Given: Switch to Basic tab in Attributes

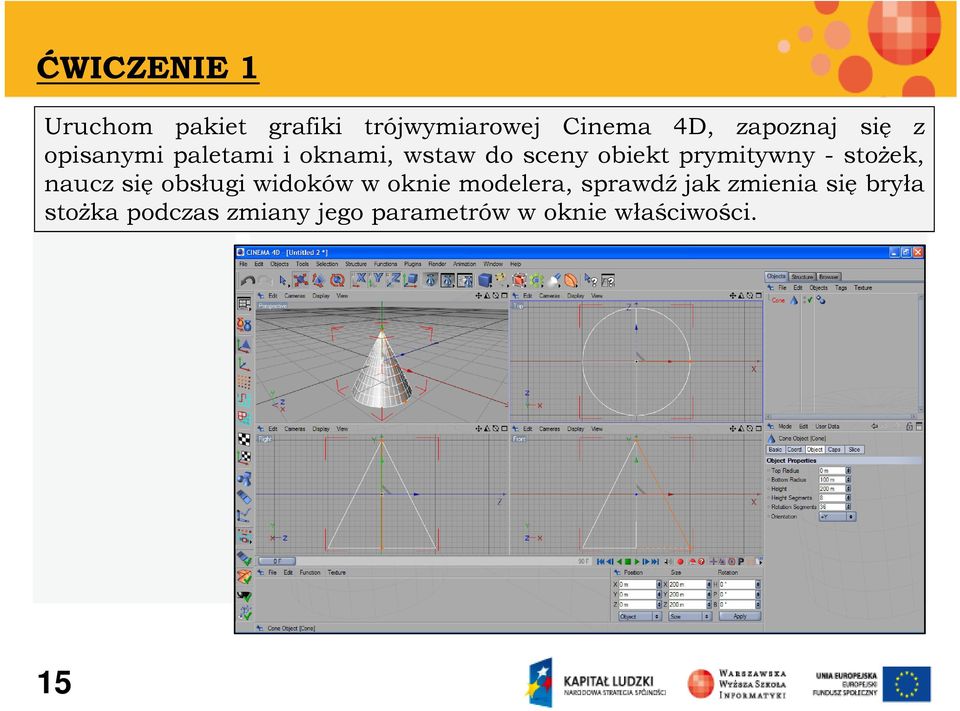Looking at the screenshot, I should pyautogui.click(x=775, y=450).
